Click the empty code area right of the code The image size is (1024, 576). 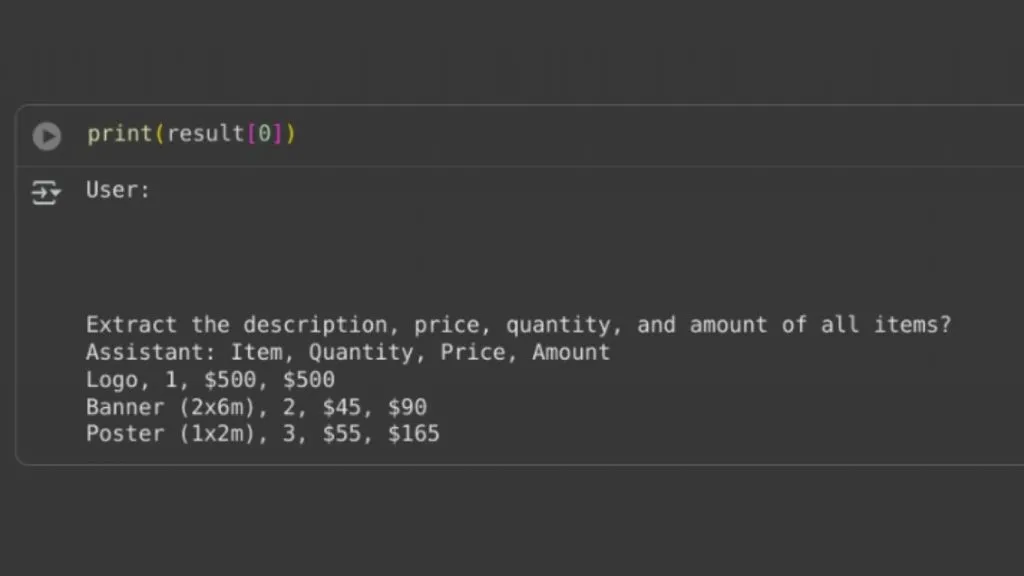tap(653, 135)
